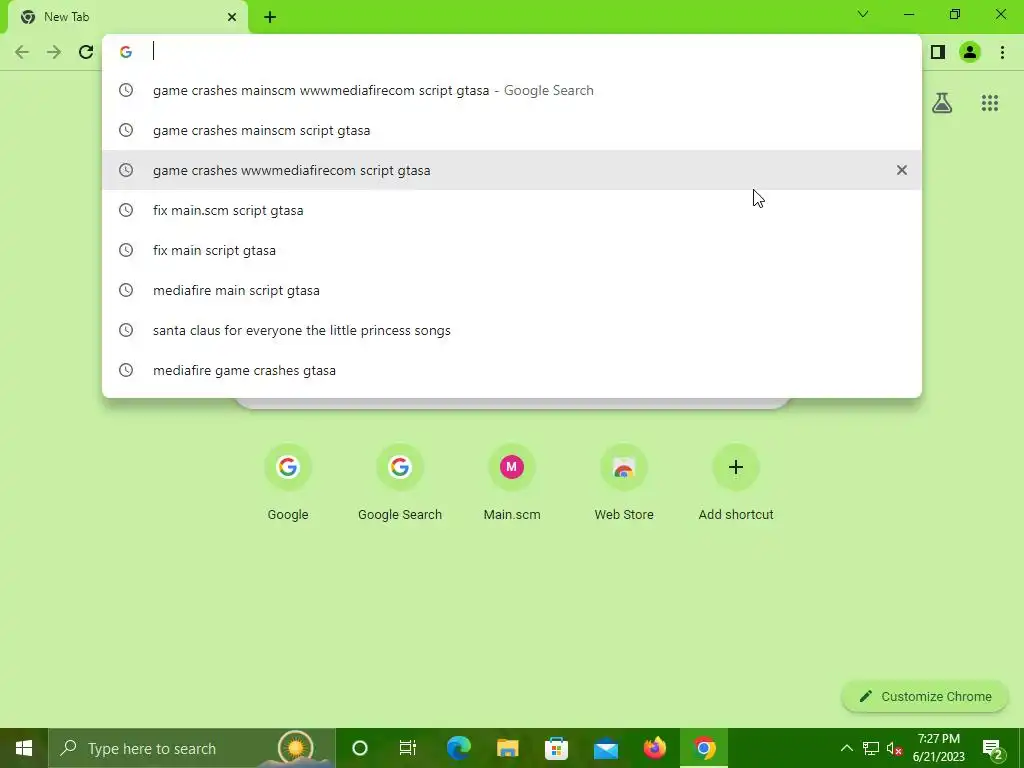Click the Customize Chrome button
Image resolution: width=1024 pixels, height=768 pixels.
pos(925,696)
